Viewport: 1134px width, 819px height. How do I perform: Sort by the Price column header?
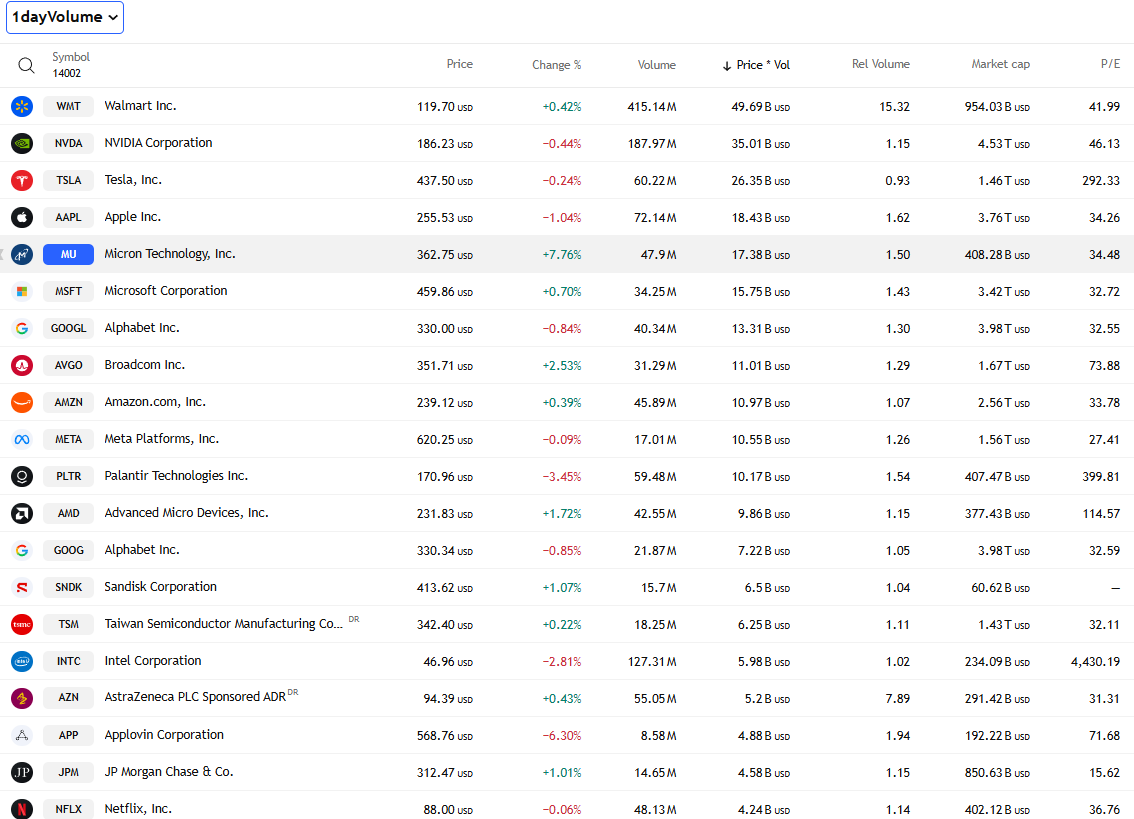coord(459,64)
